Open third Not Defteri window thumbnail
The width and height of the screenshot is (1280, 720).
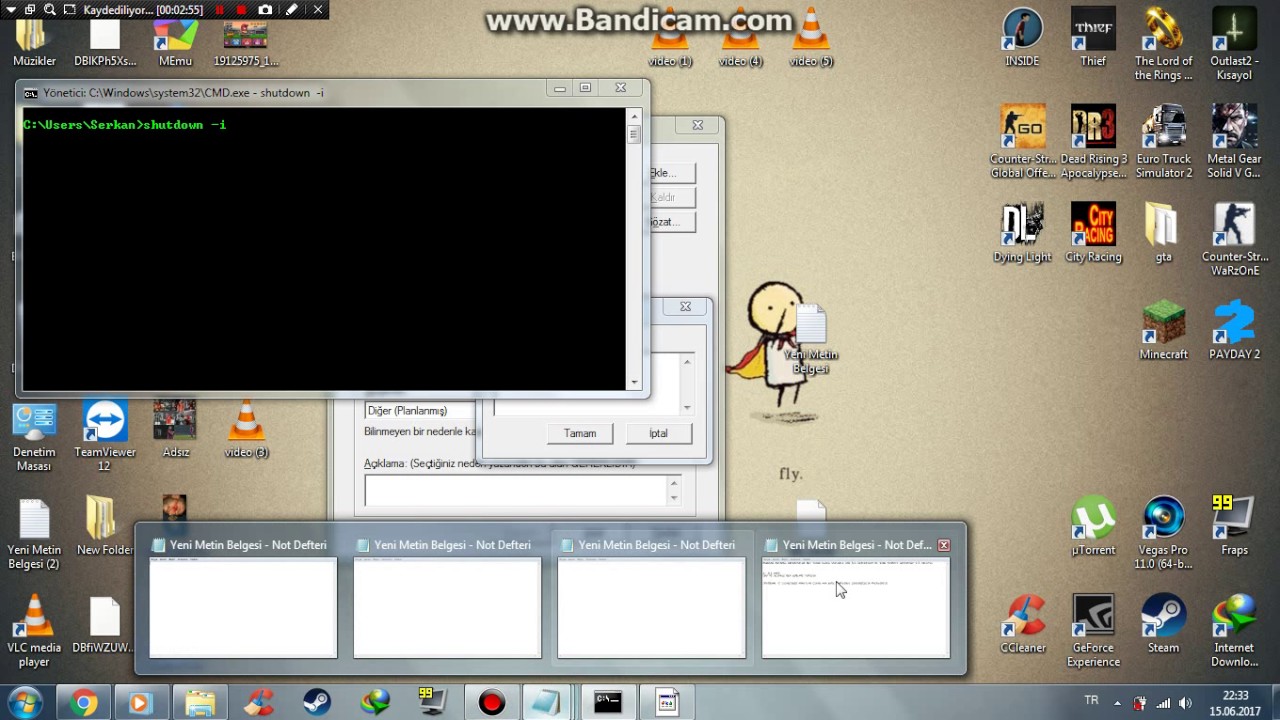tap(651, 598)
